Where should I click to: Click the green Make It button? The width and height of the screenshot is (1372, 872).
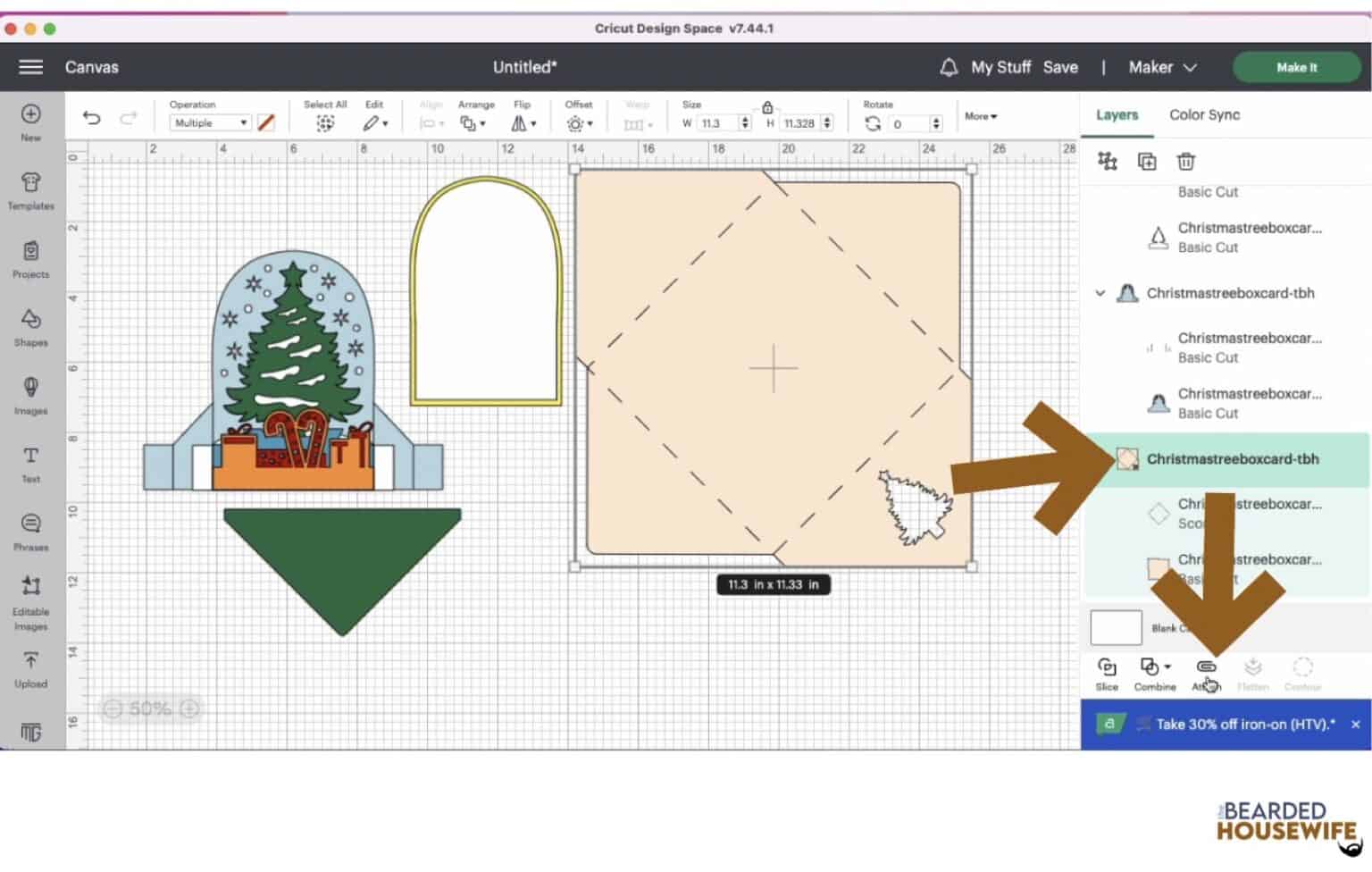[1296, 67]
